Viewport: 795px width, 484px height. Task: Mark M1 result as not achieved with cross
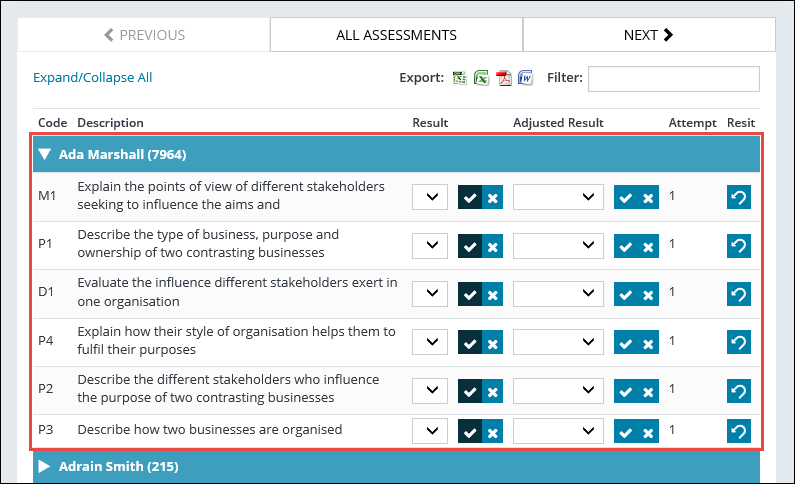tap(492, 198)
